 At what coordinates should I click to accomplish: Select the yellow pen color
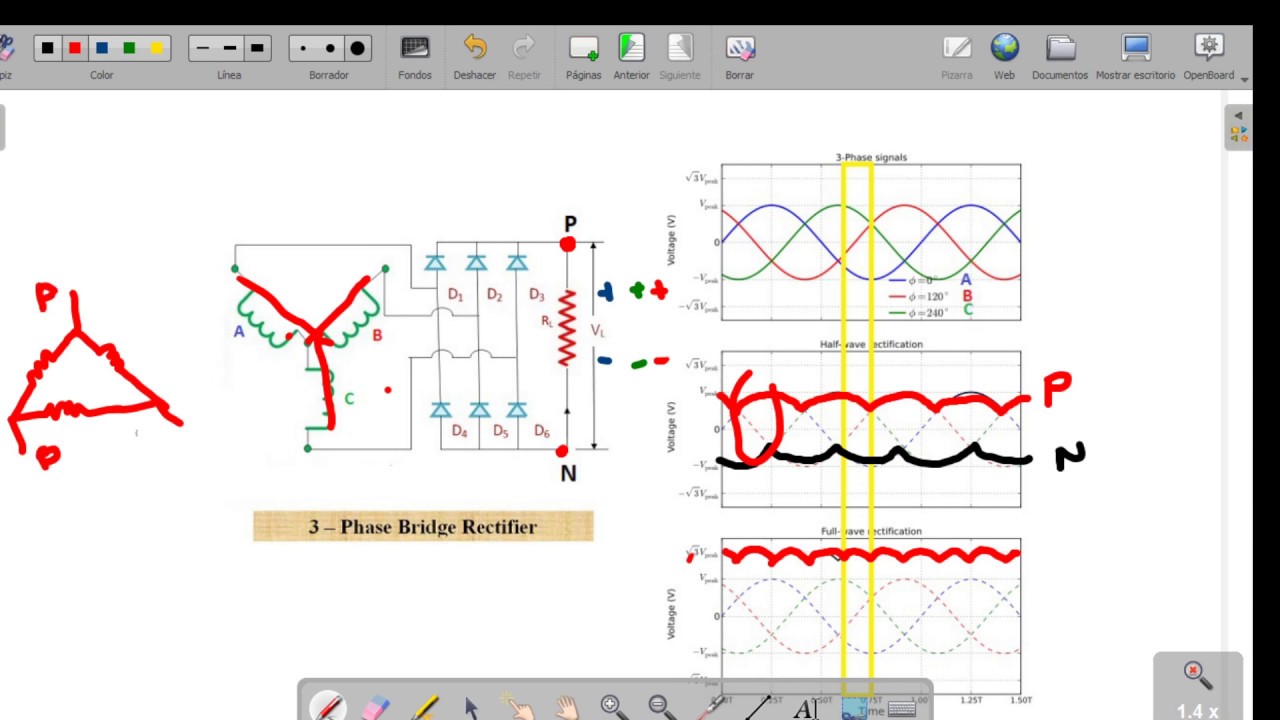(156, 48)
